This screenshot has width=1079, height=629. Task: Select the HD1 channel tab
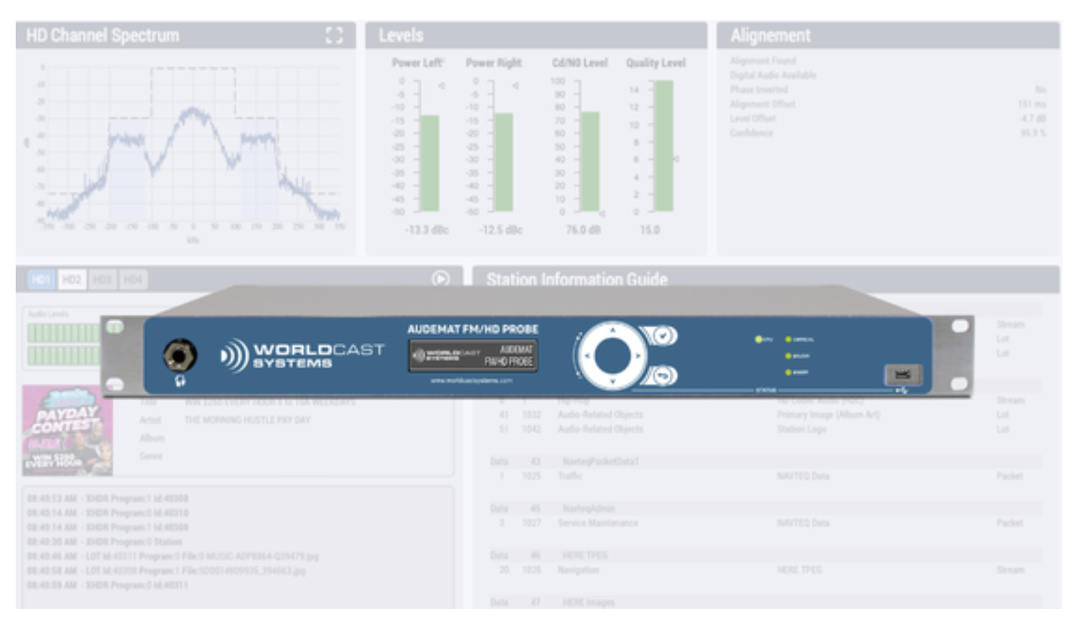[42, 280]
